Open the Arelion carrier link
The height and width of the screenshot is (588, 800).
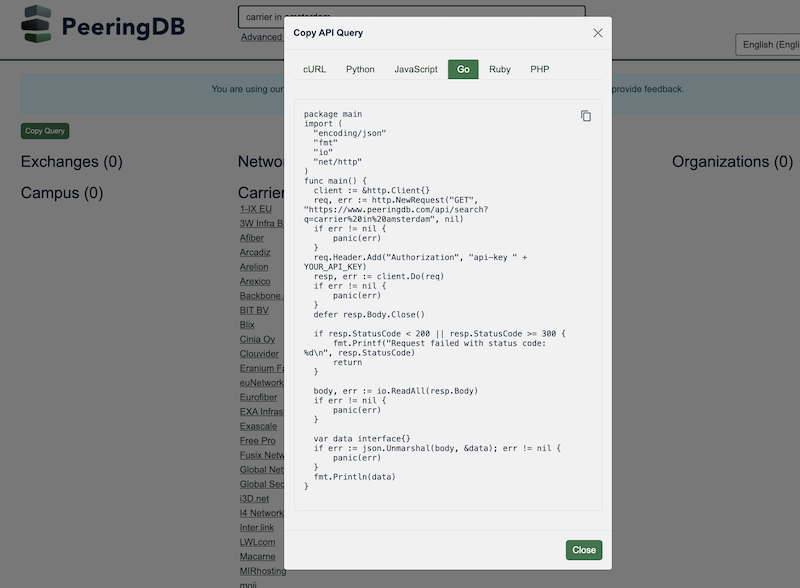254,267
